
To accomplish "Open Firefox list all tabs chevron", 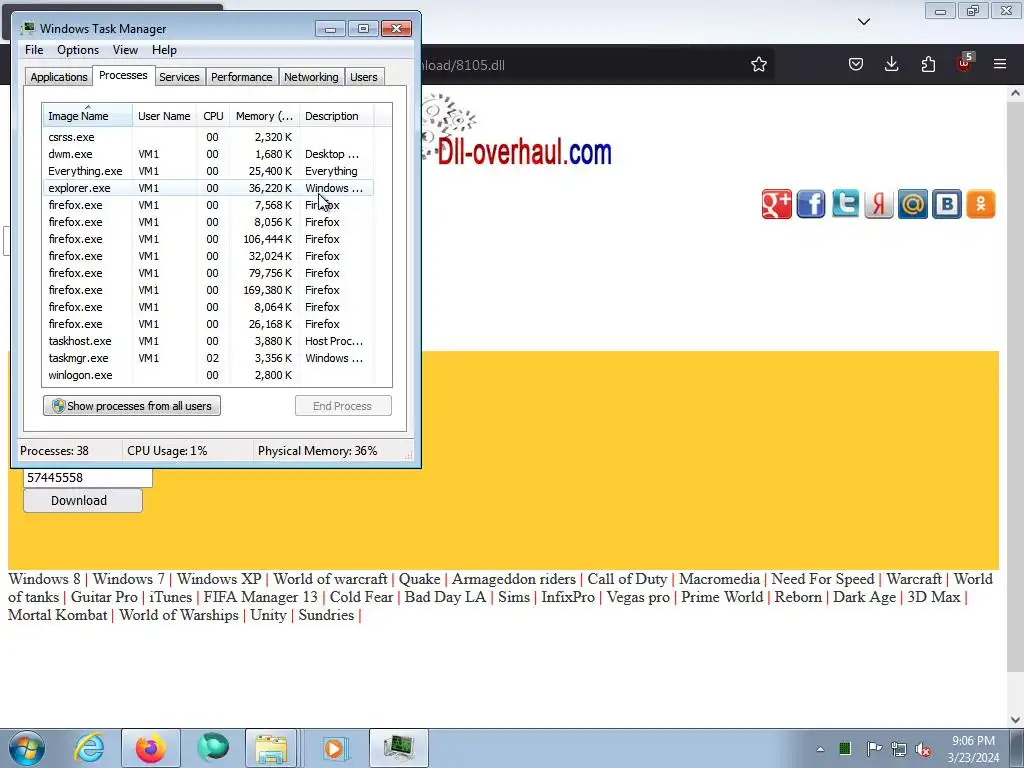I will (864, 22).
